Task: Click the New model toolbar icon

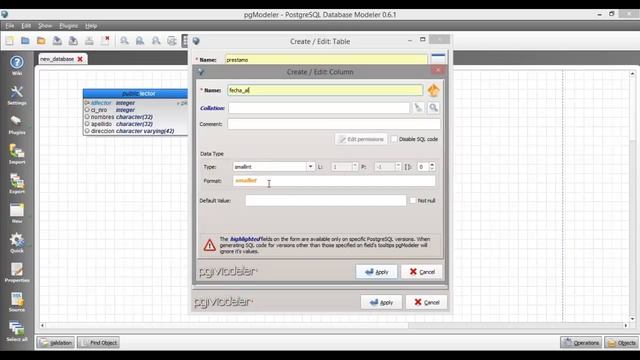Action: coord(9,41)
